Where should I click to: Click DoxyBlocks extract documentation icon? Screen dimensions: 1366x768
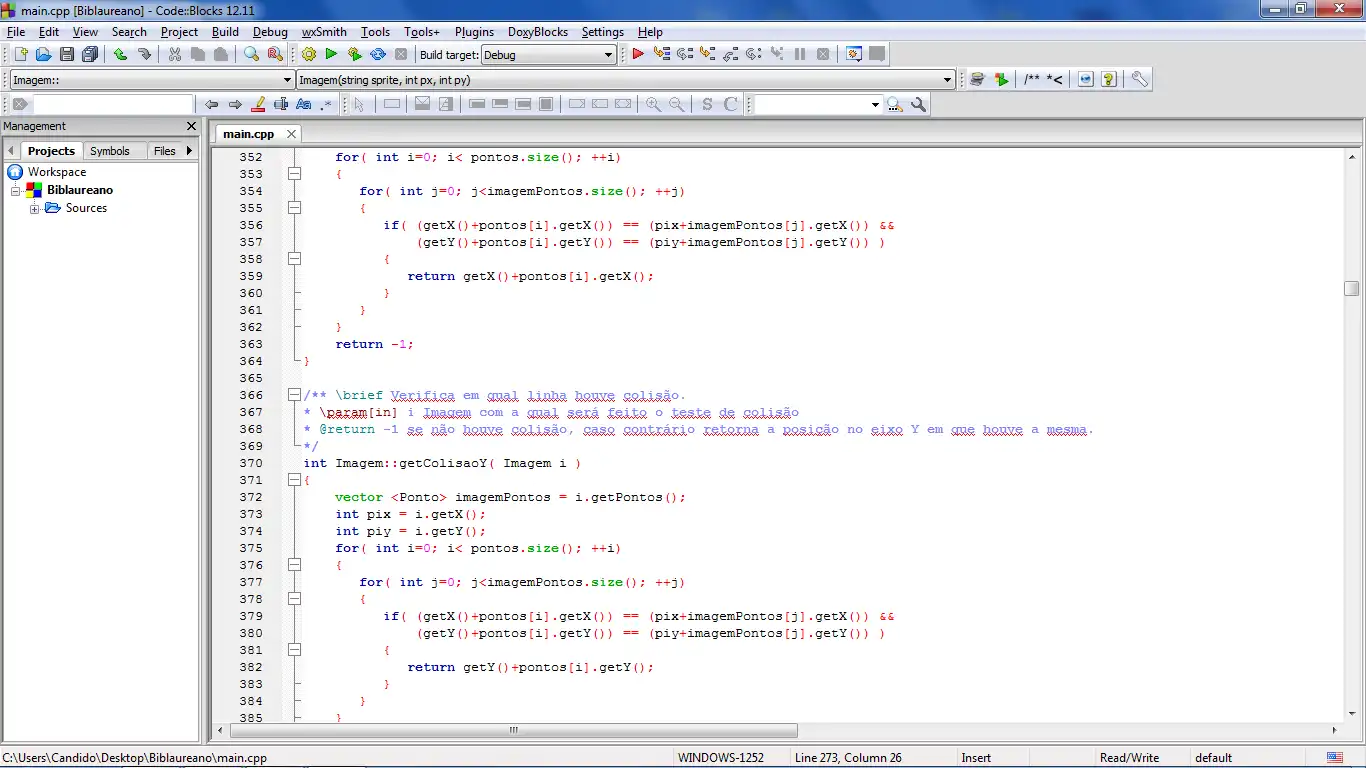click(978, 79)
